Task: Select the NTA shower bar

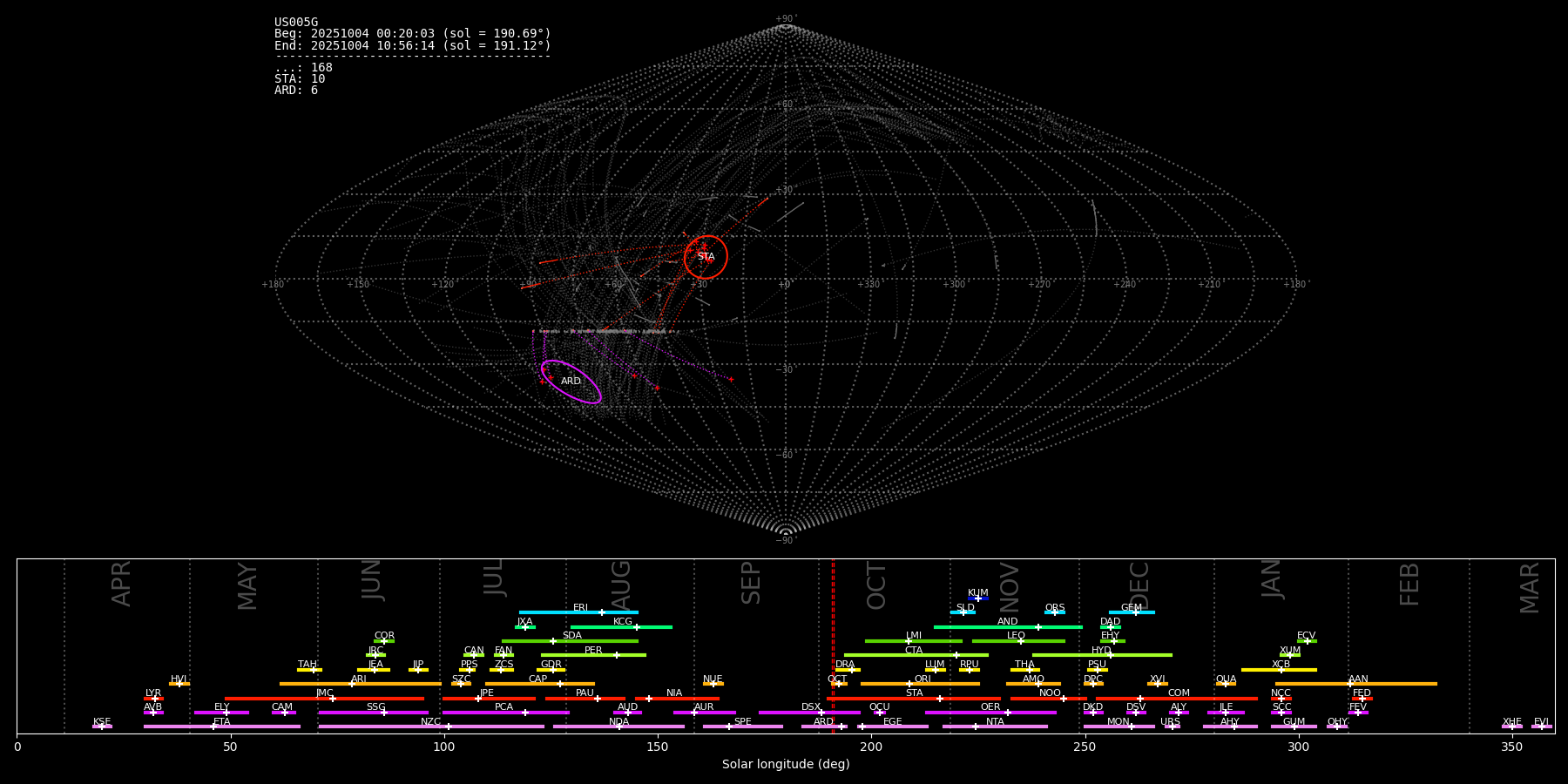Action: tap(994, 727)
